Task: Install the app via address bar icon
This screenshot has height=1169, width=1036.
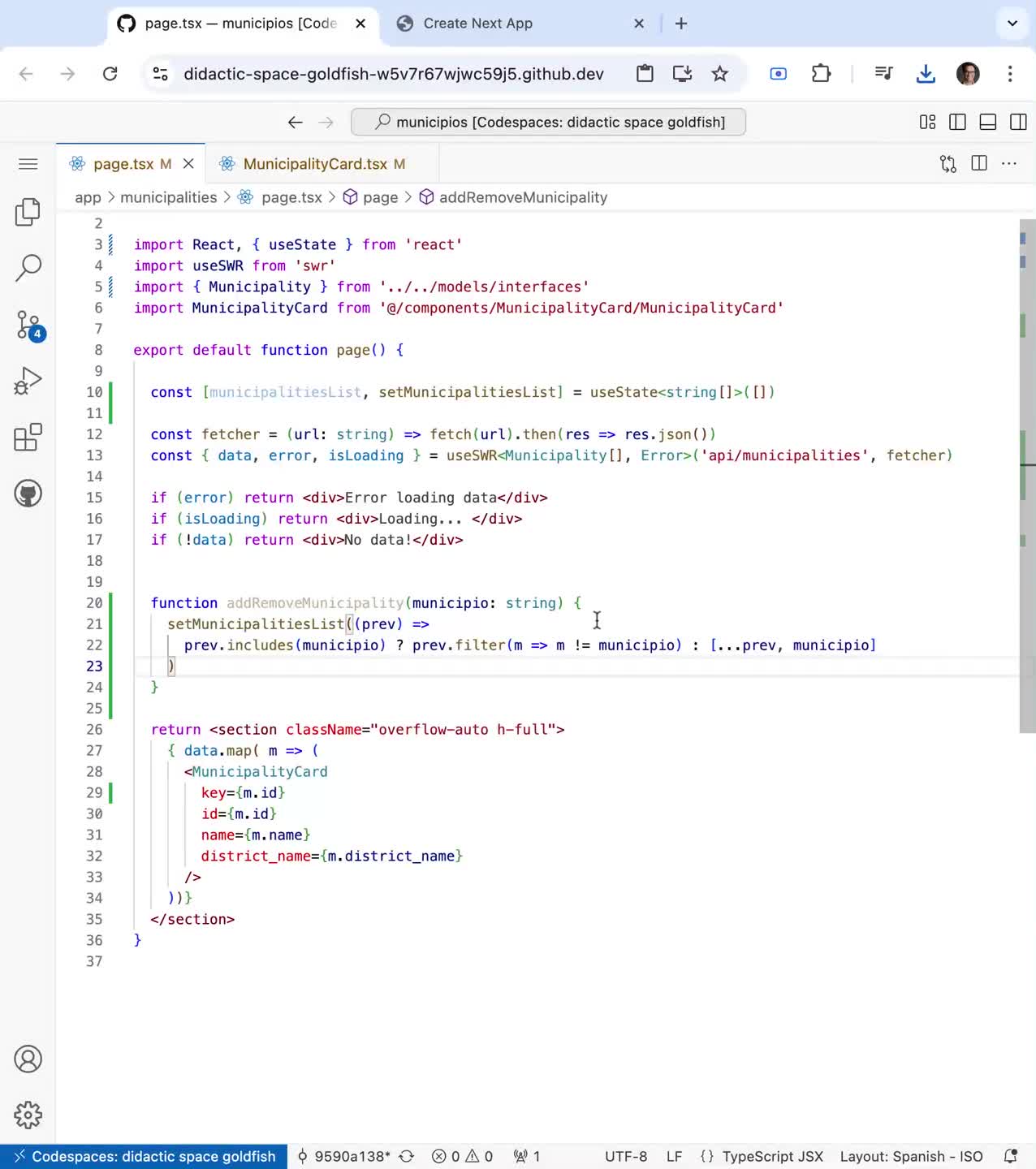Action: coord(682,74)
